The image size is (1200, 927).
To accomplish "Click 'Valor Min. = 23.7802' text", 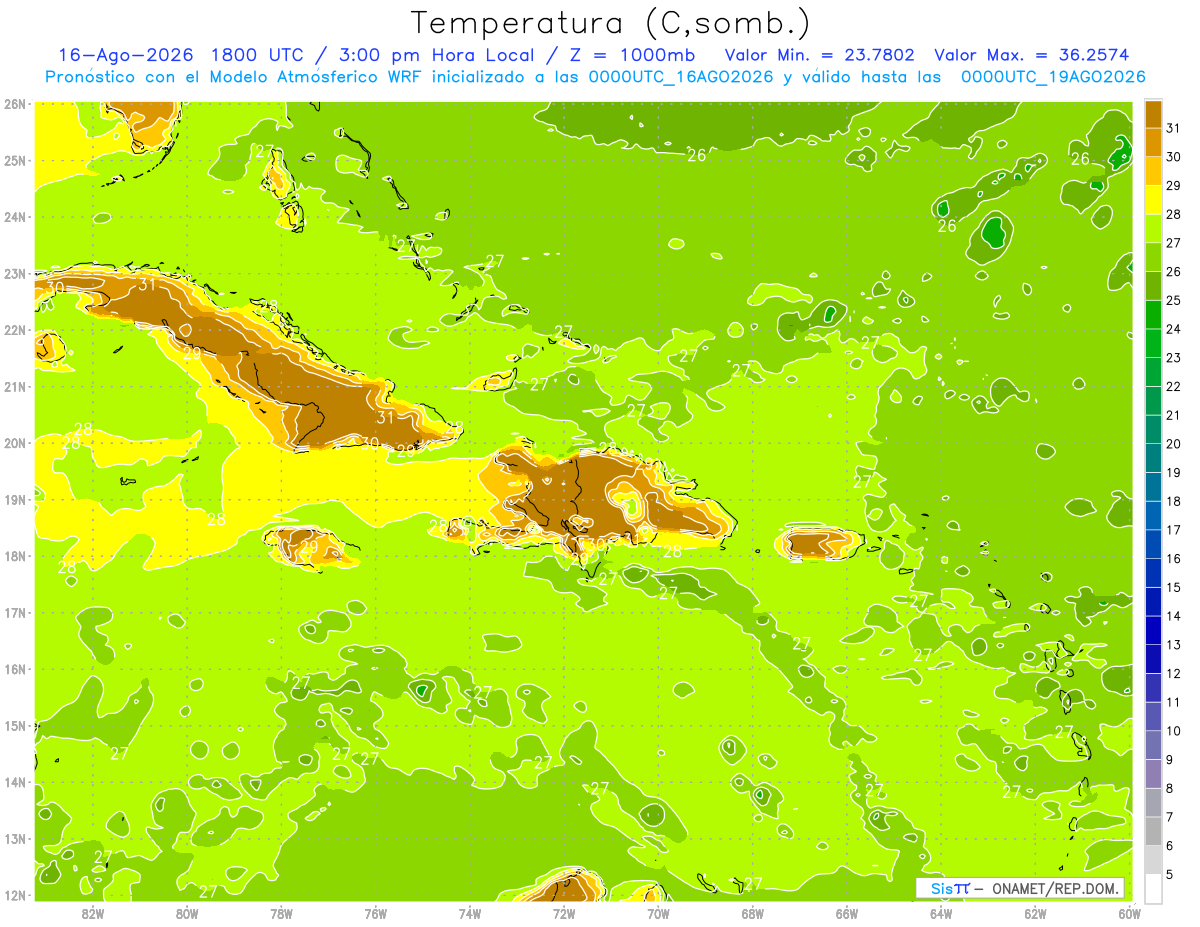I will pyautogui.click(x=821, y=55).
